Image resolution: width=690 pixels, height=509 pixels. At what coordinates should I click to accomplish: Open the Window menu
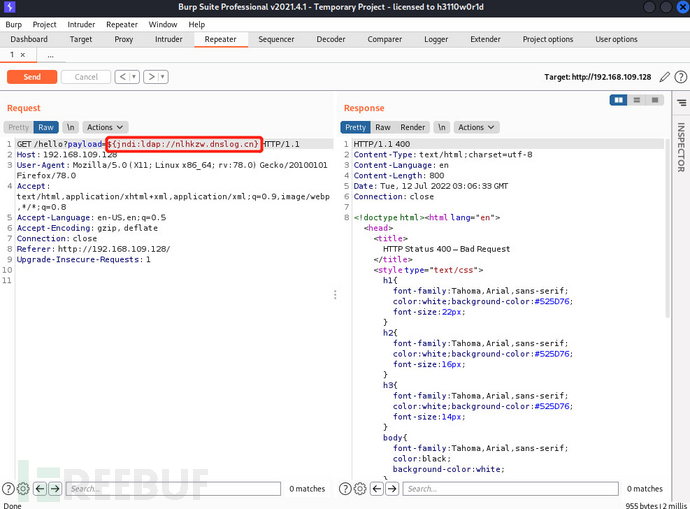pos(163,25)
